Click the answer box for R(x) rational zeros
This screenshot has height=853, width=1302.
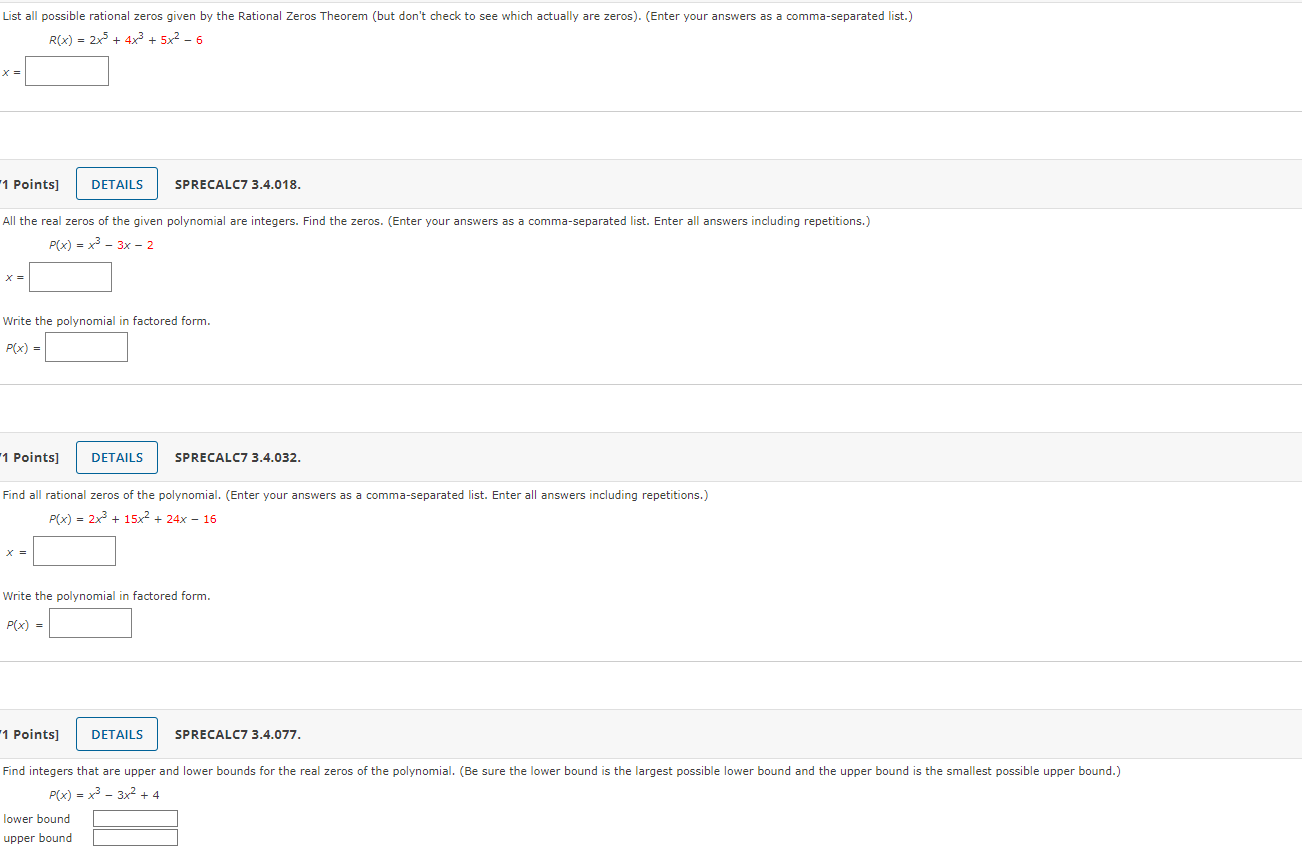tap(67, 71)
